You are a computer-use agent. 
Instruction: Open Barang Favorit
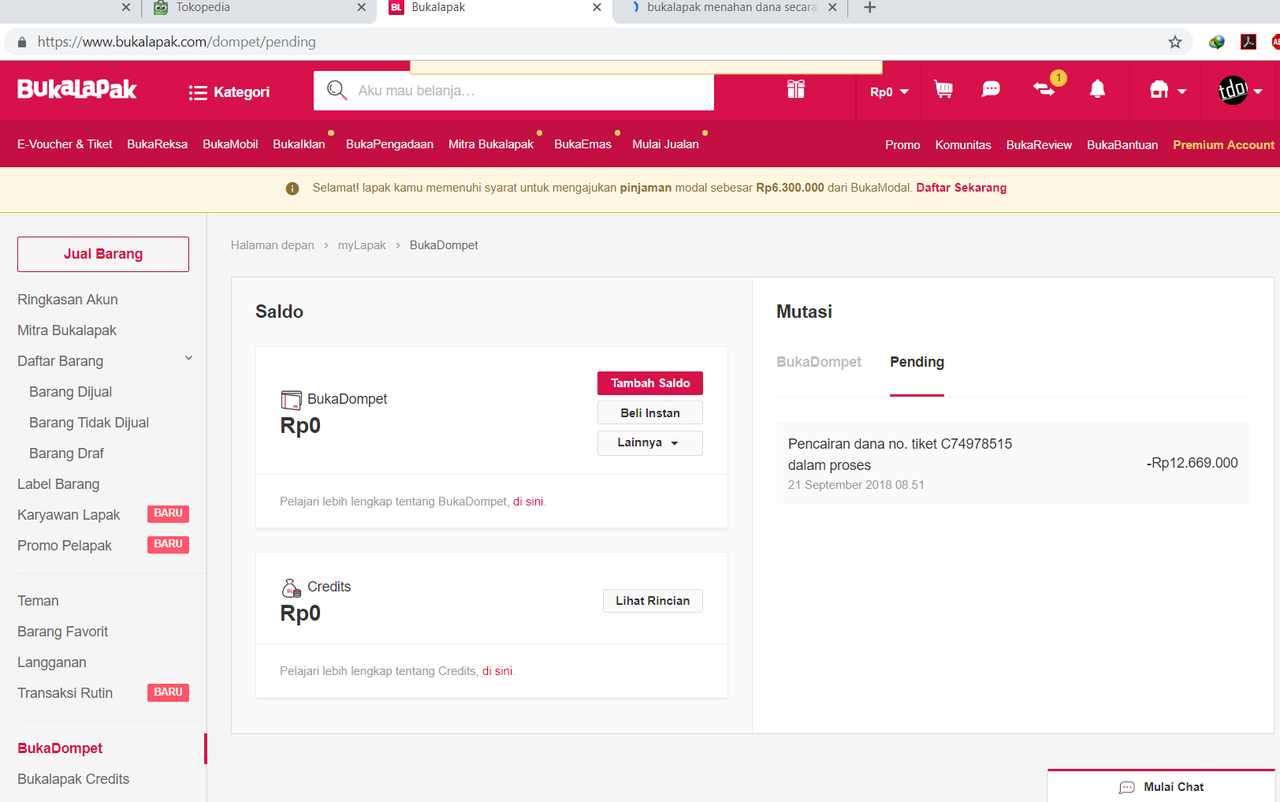[x=62, y=632]
